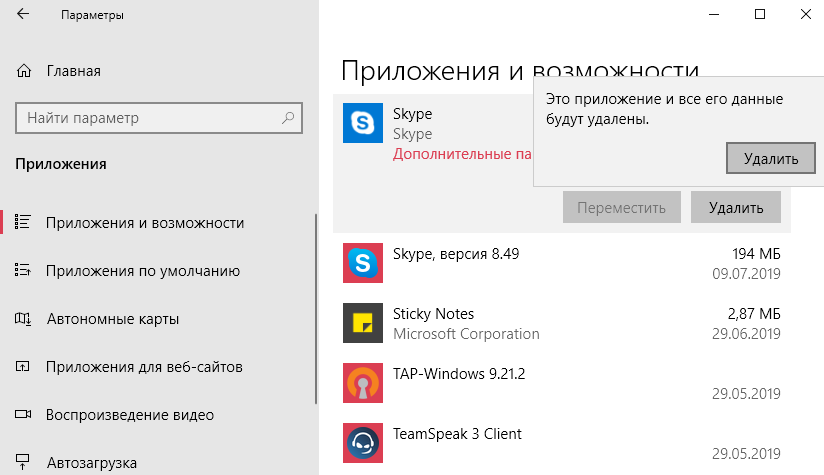Confirm removal with Удалить in popup
This screenshot has width=824, height=475.
coord(771,158)
